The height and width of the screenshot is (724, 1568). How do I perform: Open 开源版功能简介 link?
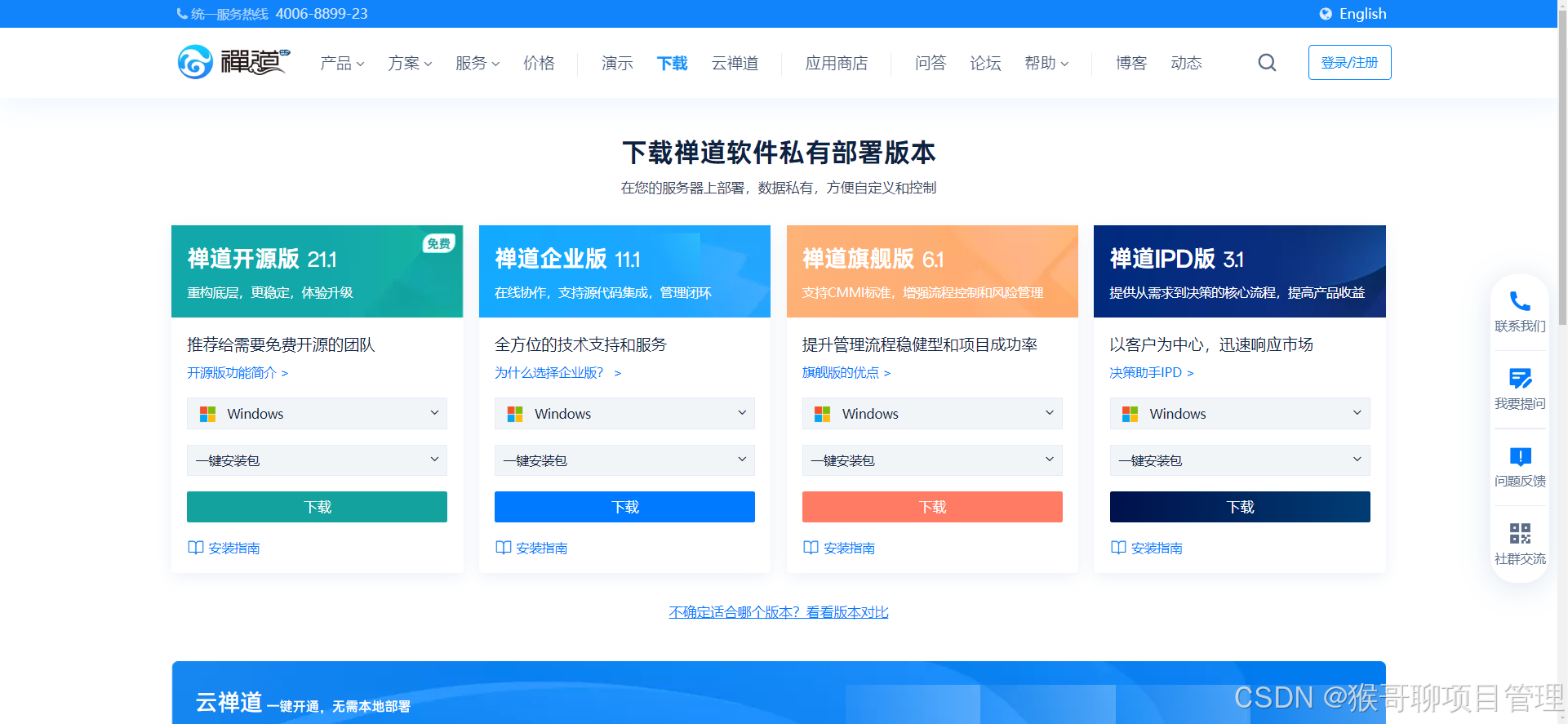click(x=238, y=372)
